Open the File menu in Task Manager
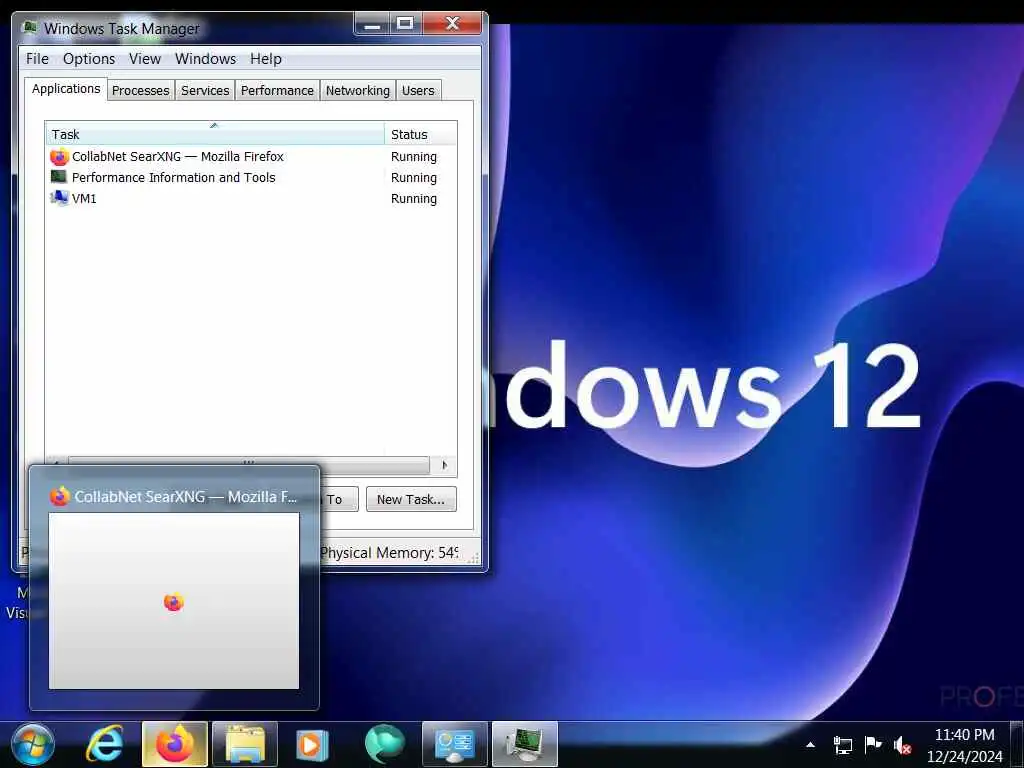The height and width of the screenshot is (768, 1024). 37,59
